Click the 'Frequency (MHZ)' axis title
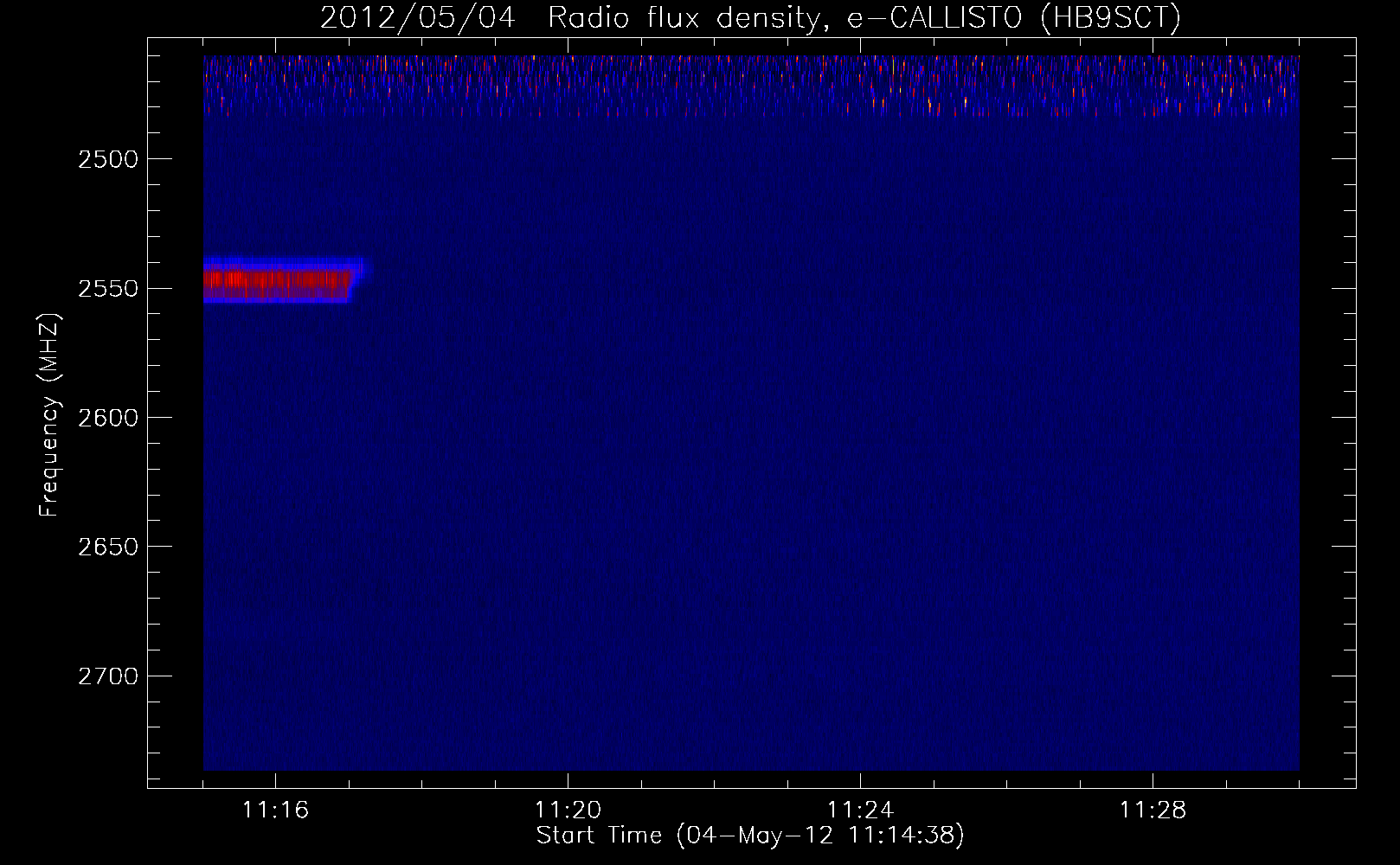The image size is (1400, 865). (x=49, y=415)
